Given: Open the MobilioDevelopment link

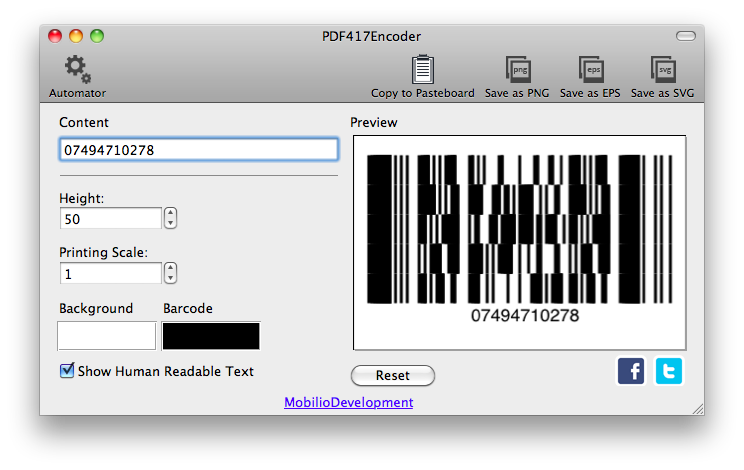Looking at the screenshot, I should click(x=348, y=402).
